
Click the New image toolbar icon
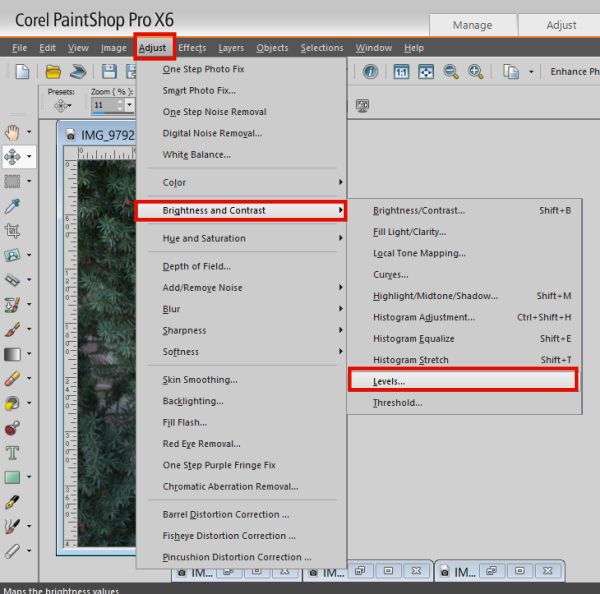point(22,72)
